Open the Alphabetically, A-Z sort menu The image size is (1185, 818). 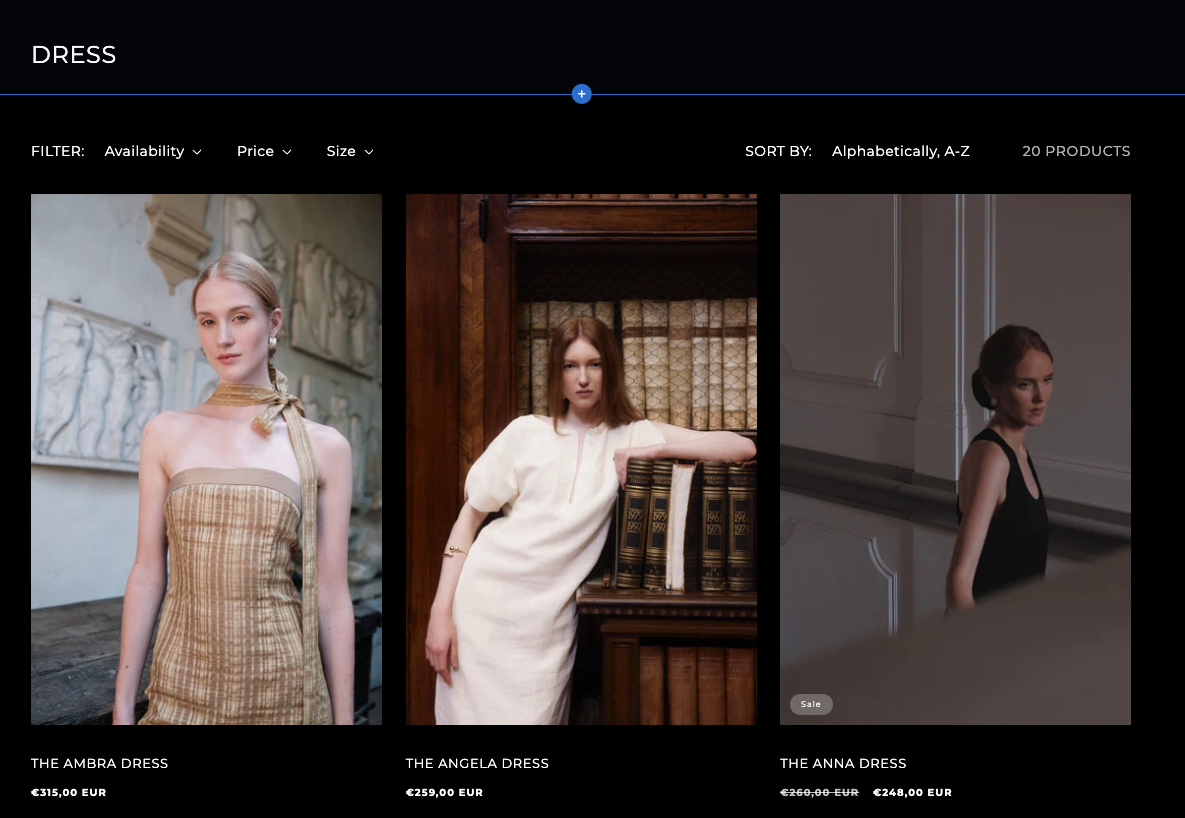pos(900,151)
